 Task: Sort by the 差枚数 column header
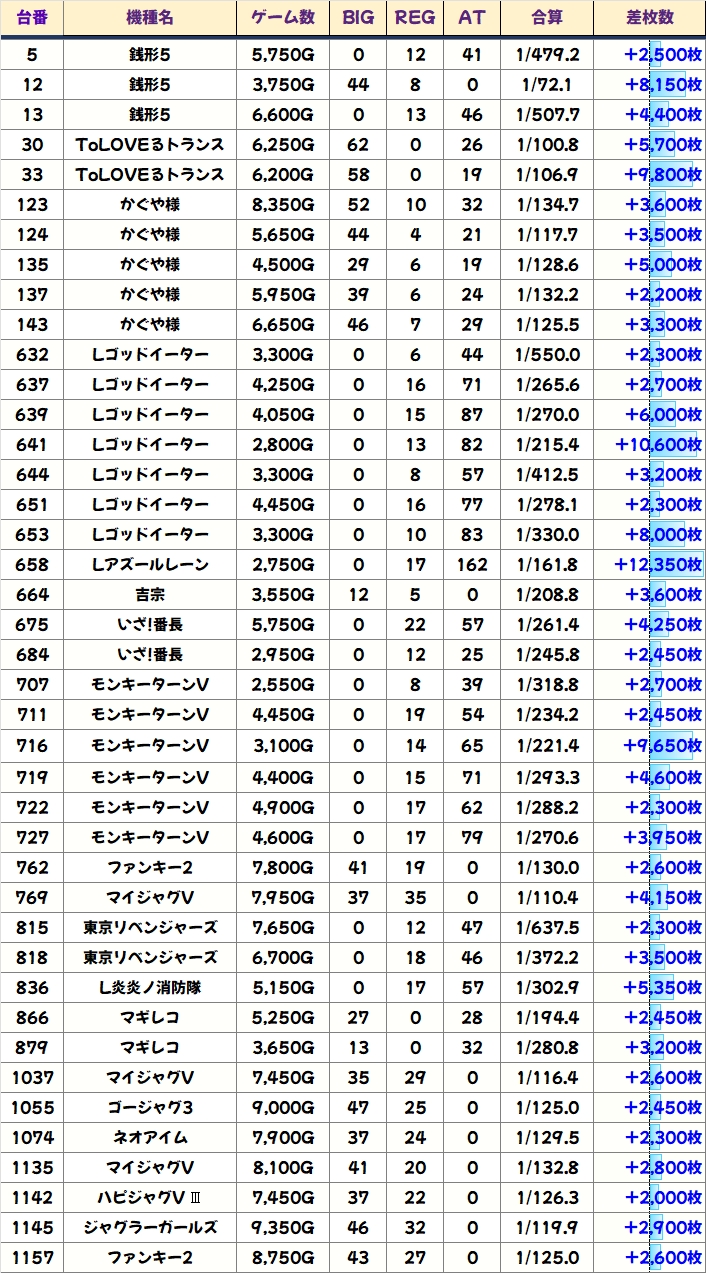coord(649,18)
